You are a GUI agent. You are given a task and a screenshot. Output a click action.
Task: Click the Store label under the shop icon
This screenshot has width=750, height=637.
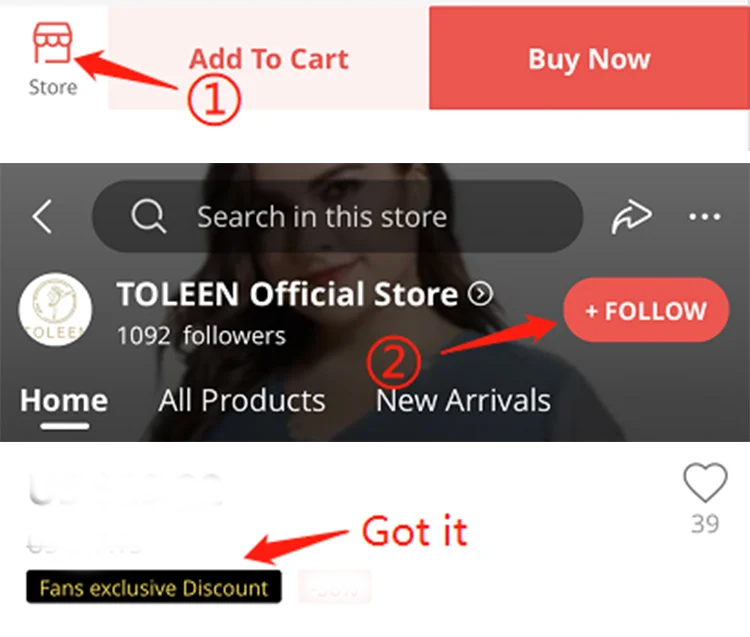click(53, 88)
